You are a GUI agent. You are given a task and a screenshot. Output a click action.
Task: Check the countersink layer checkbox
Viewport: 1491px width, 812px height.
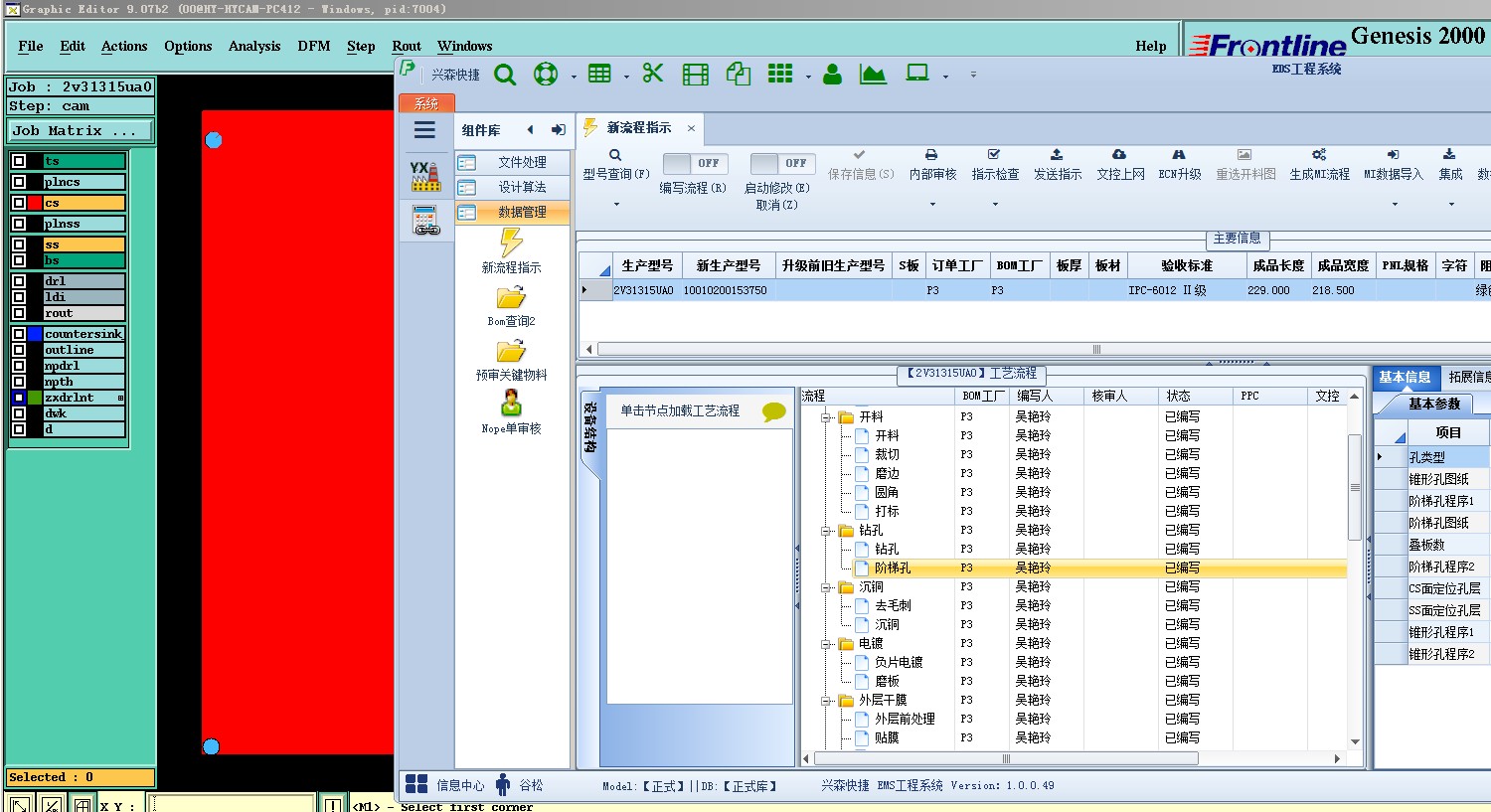point(19,334)
